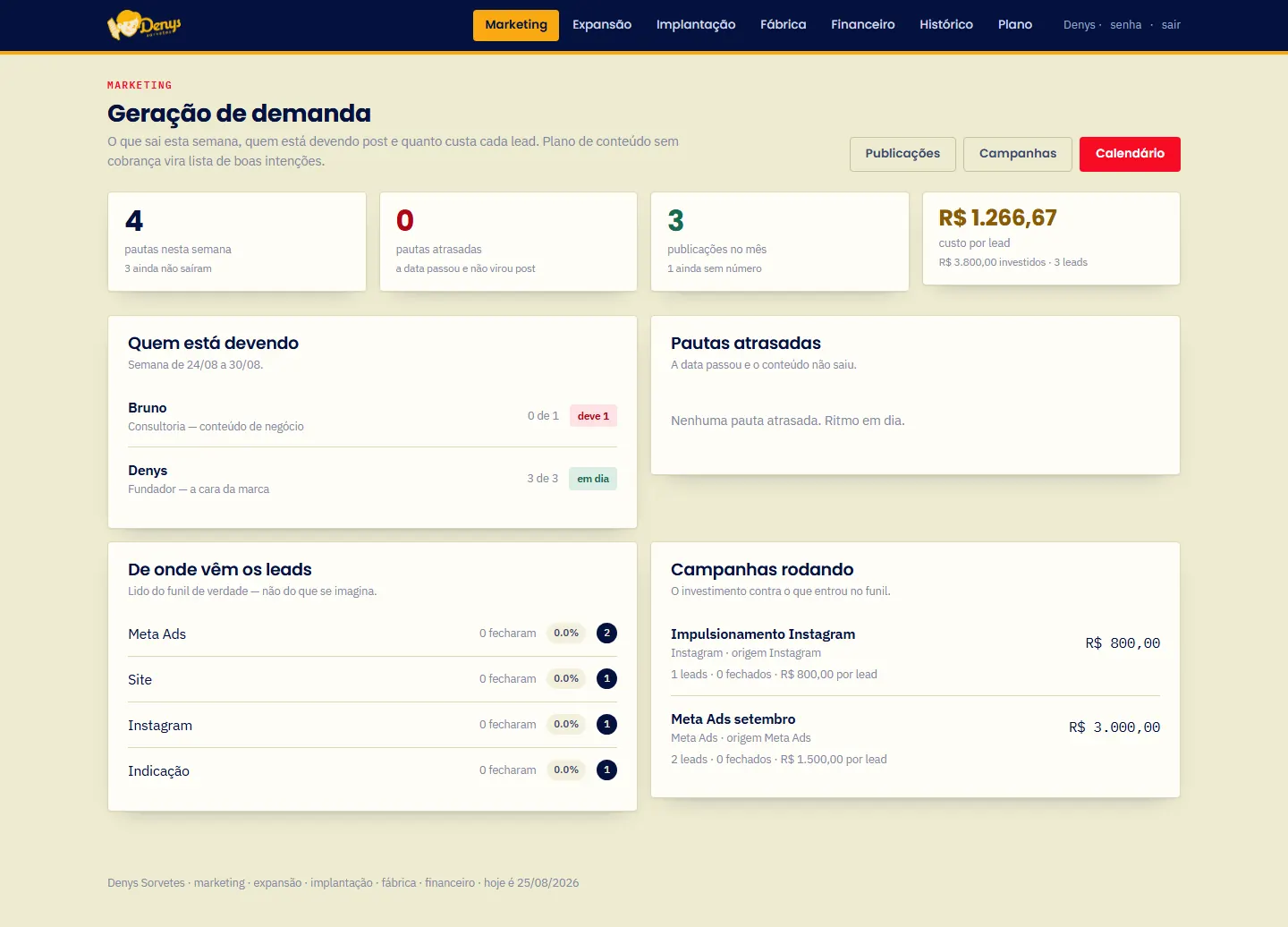The image size is (1288, 927).
Task: Open the Publicações button
Action: 902,154
